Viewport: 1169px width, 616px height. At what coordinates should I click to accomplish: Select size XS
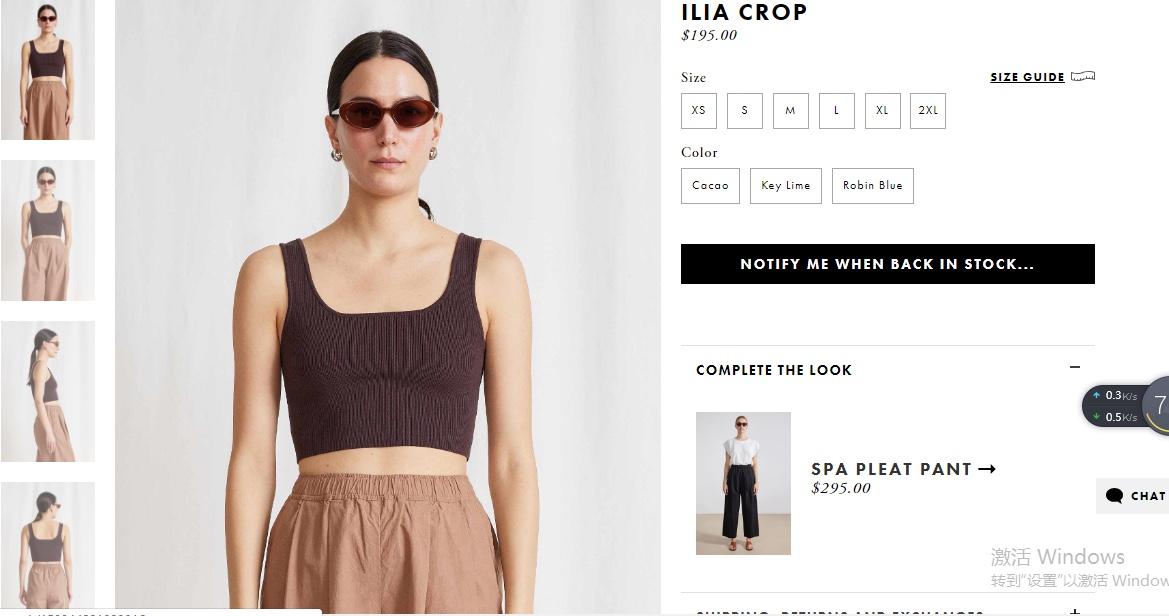click(x=699, y=110)
